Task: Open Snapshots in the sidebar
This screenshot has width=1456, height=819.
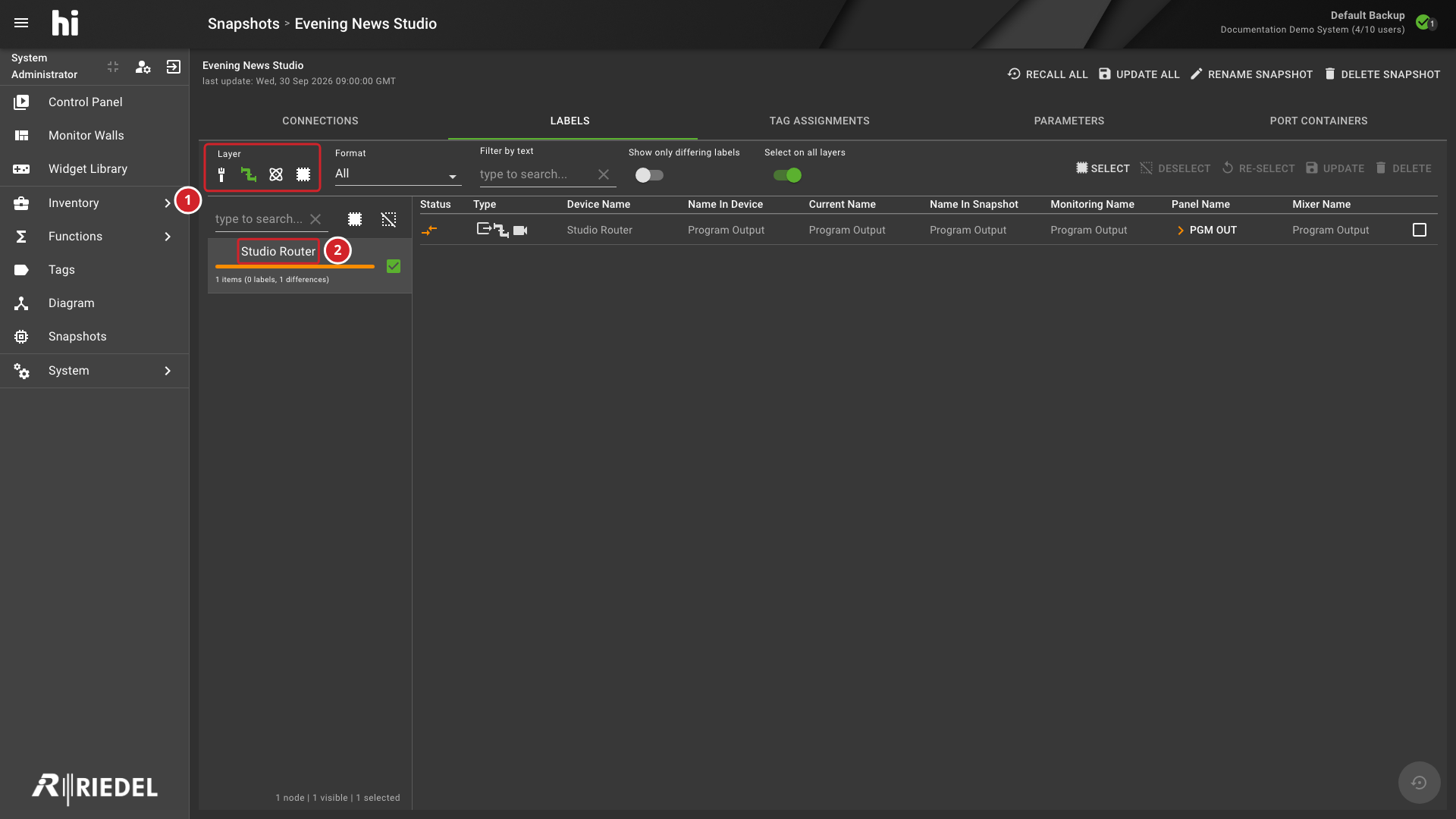Action: coord(94,337)
